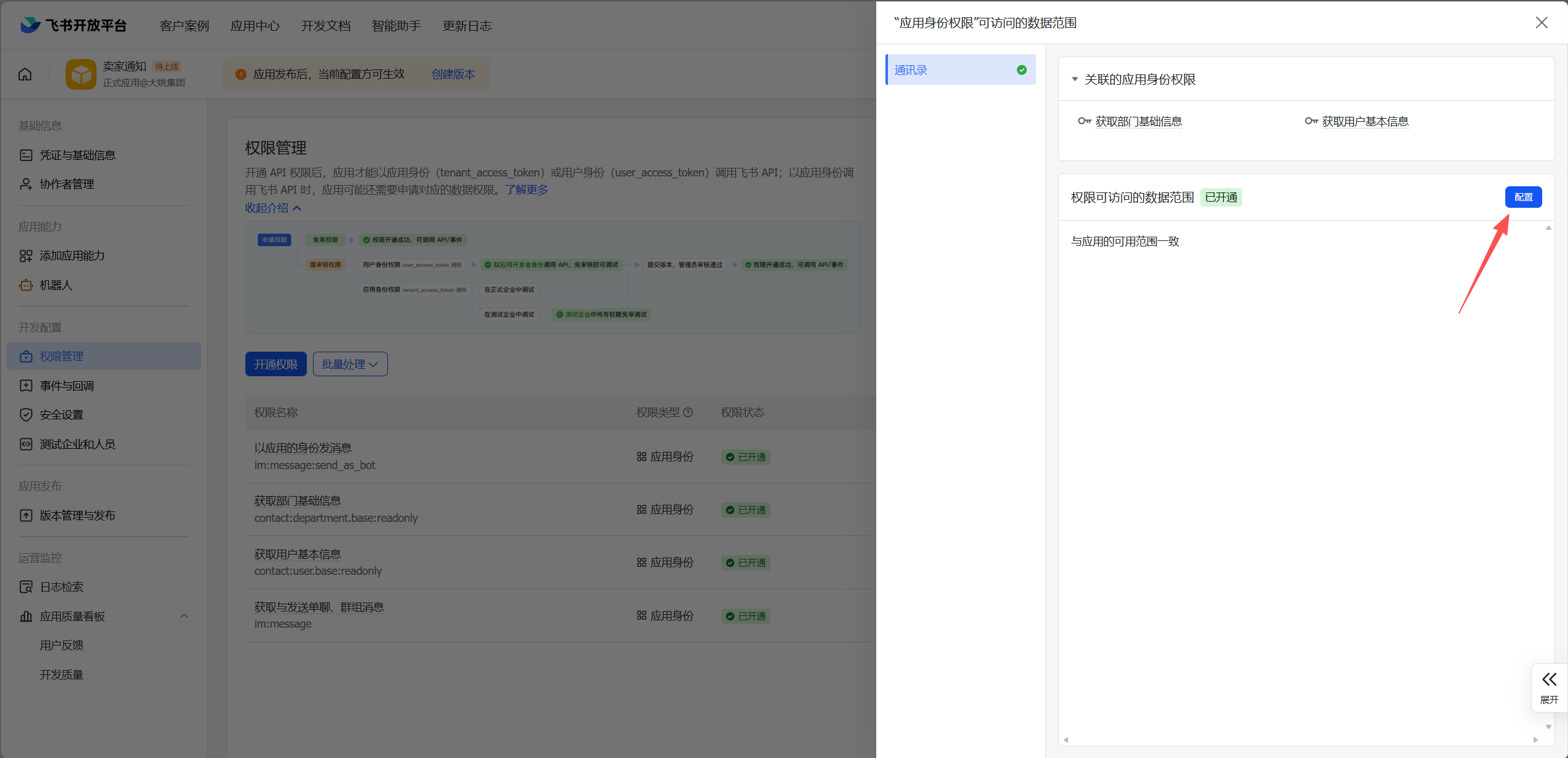This screenshot has width=1568, height=758.
Task: Click the 开通权限 button
Action: [x=275, y=364]
